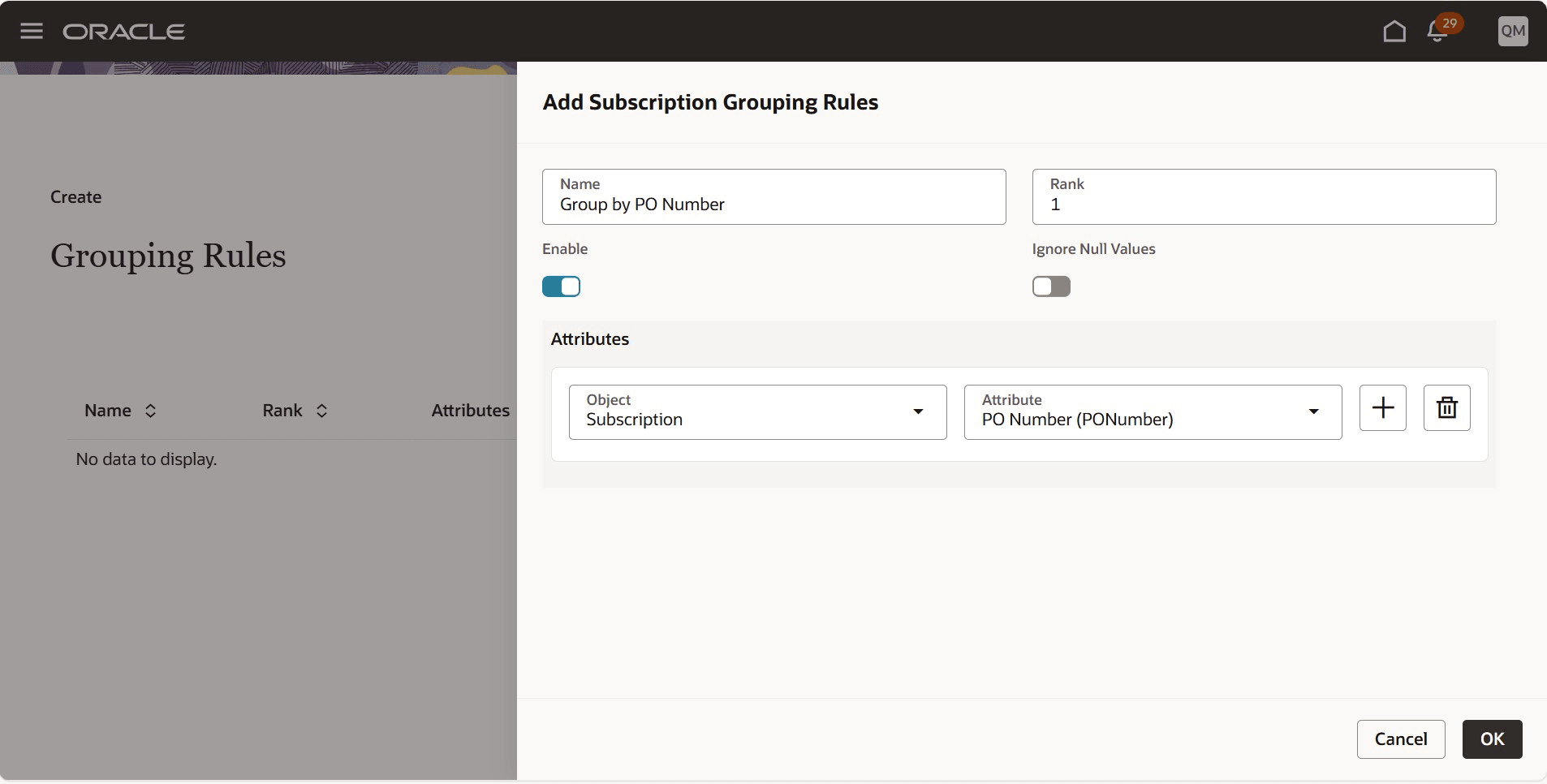The image size is (1547, 784).
Task: Turn off the Enable toggle
Action: point(562,286)
